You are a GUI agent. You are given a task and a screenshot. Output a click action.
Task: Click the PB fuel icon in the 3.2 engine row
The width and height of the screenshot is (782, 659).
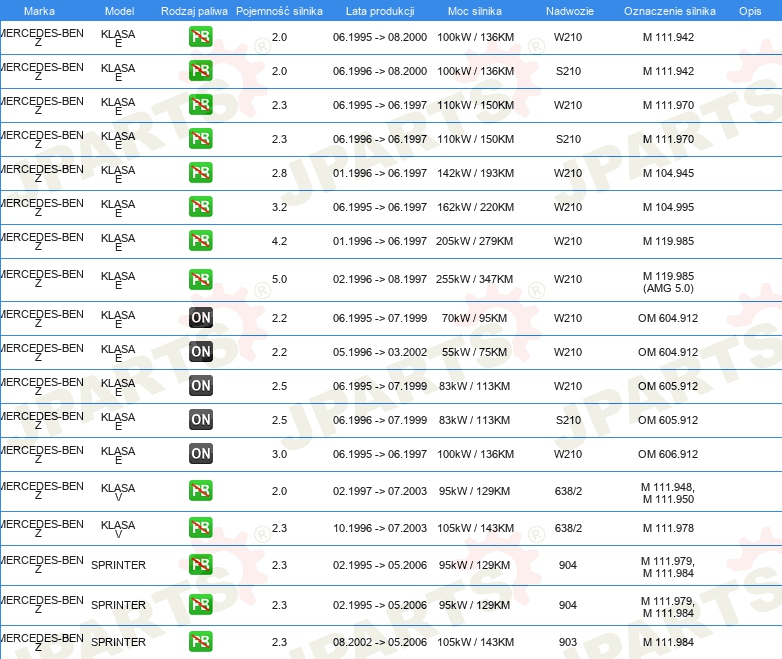201,207
